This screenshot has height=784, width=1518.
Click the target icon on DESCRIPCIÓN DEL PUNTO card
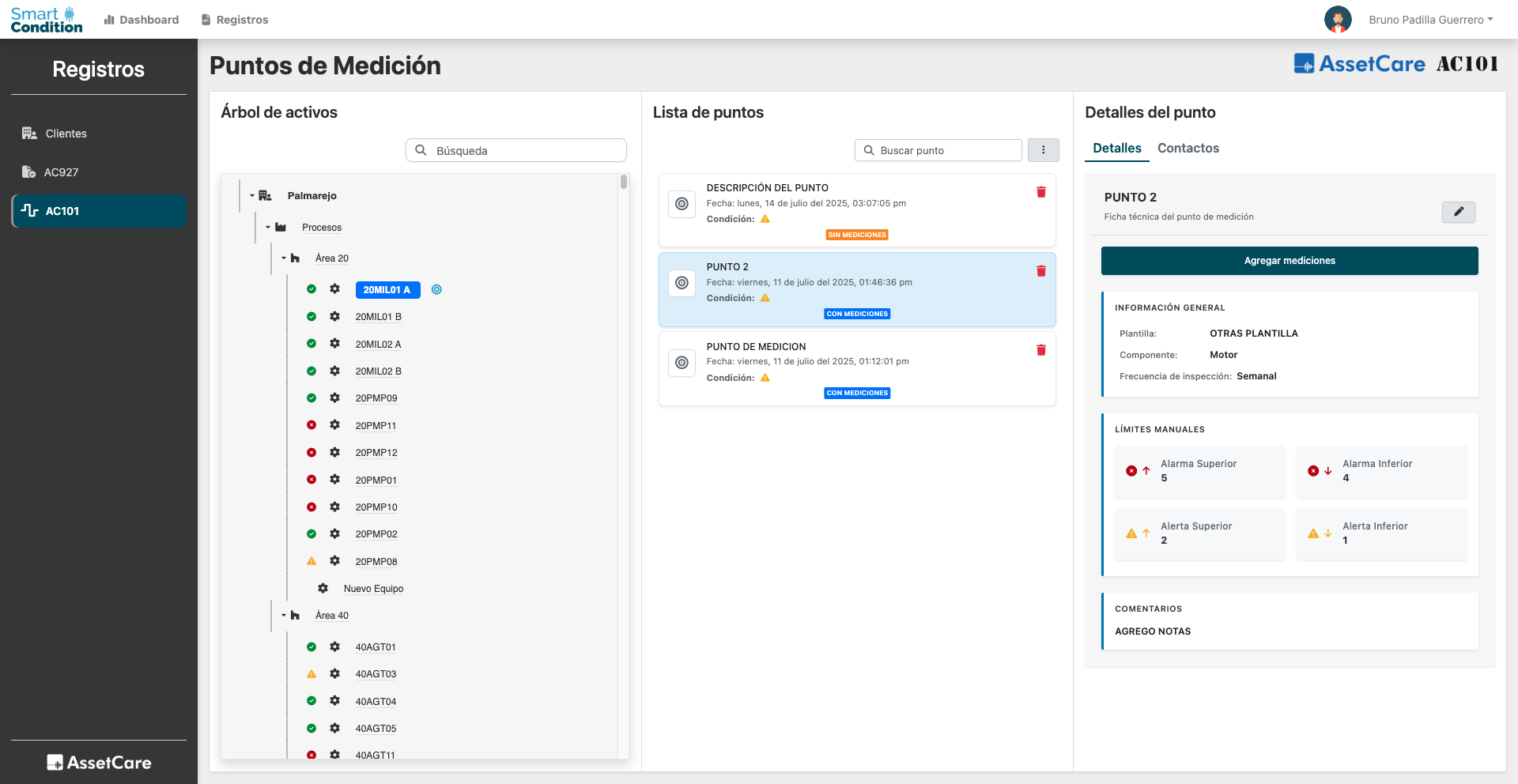(x=682, y=204)
